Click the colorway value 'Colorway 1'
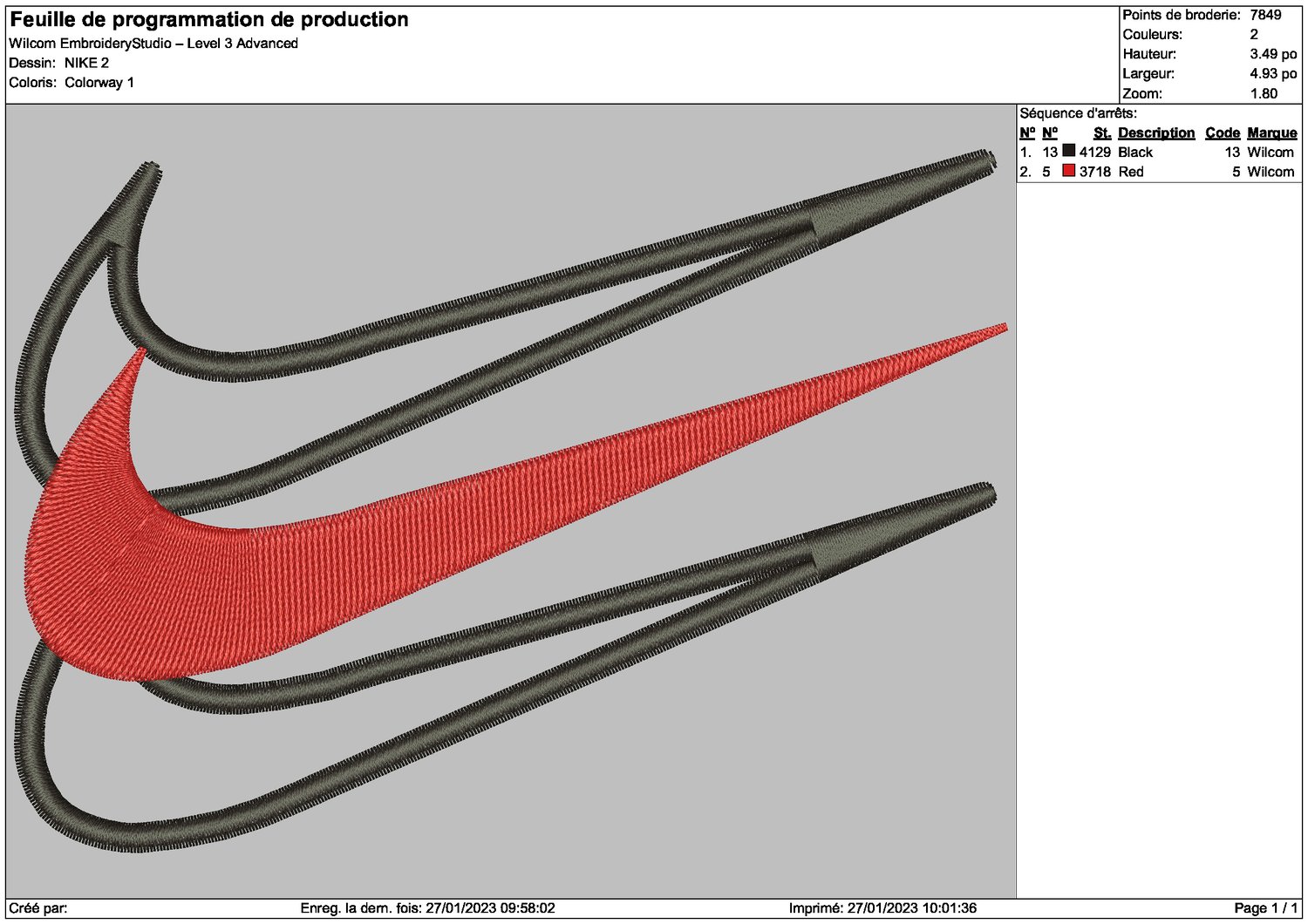This screenshot has height=924, width=1308. tap(99, 83)
